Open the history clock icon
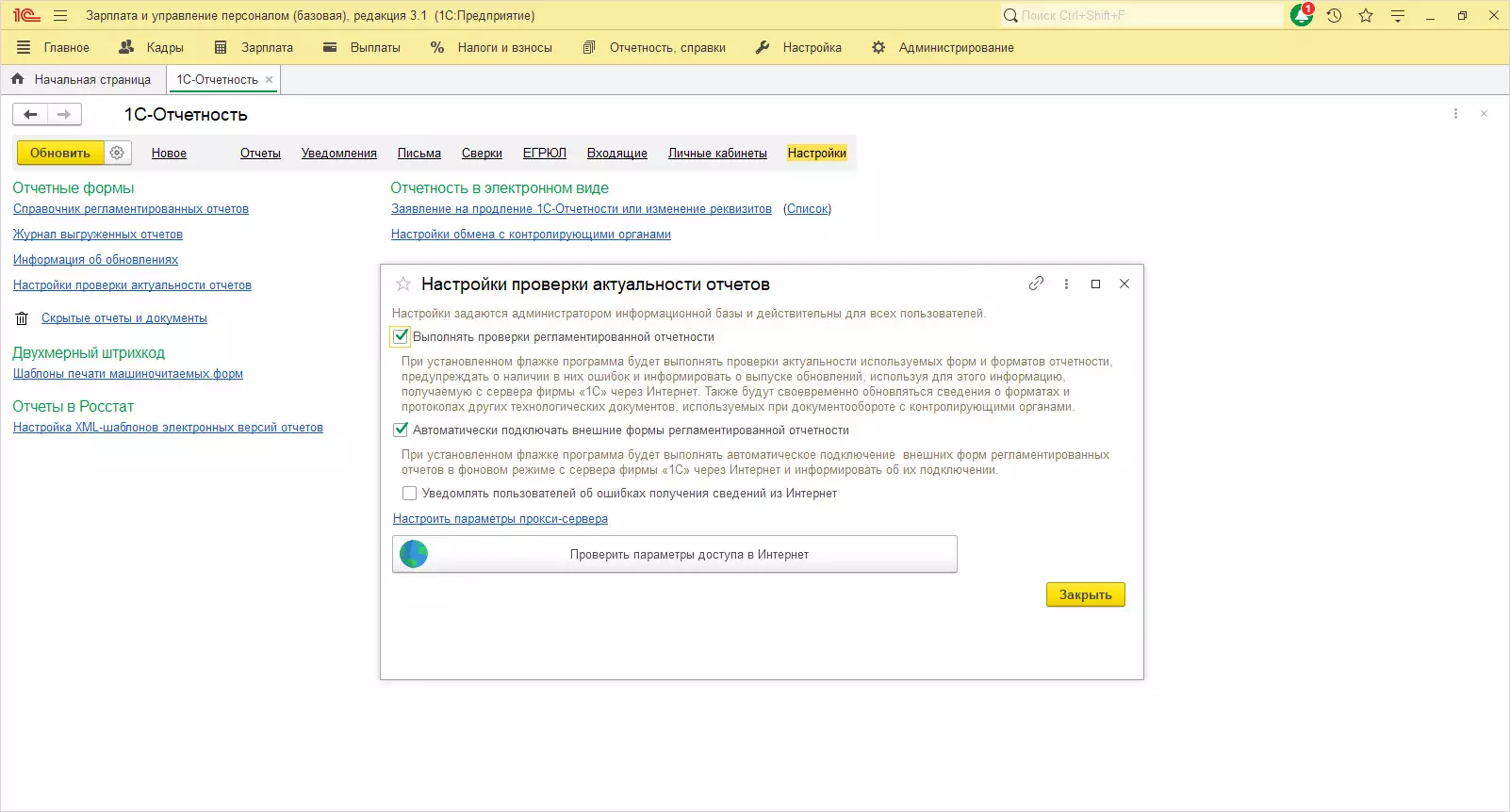This screenshot has width=1510, height=812. click(x=1334, y=16)
